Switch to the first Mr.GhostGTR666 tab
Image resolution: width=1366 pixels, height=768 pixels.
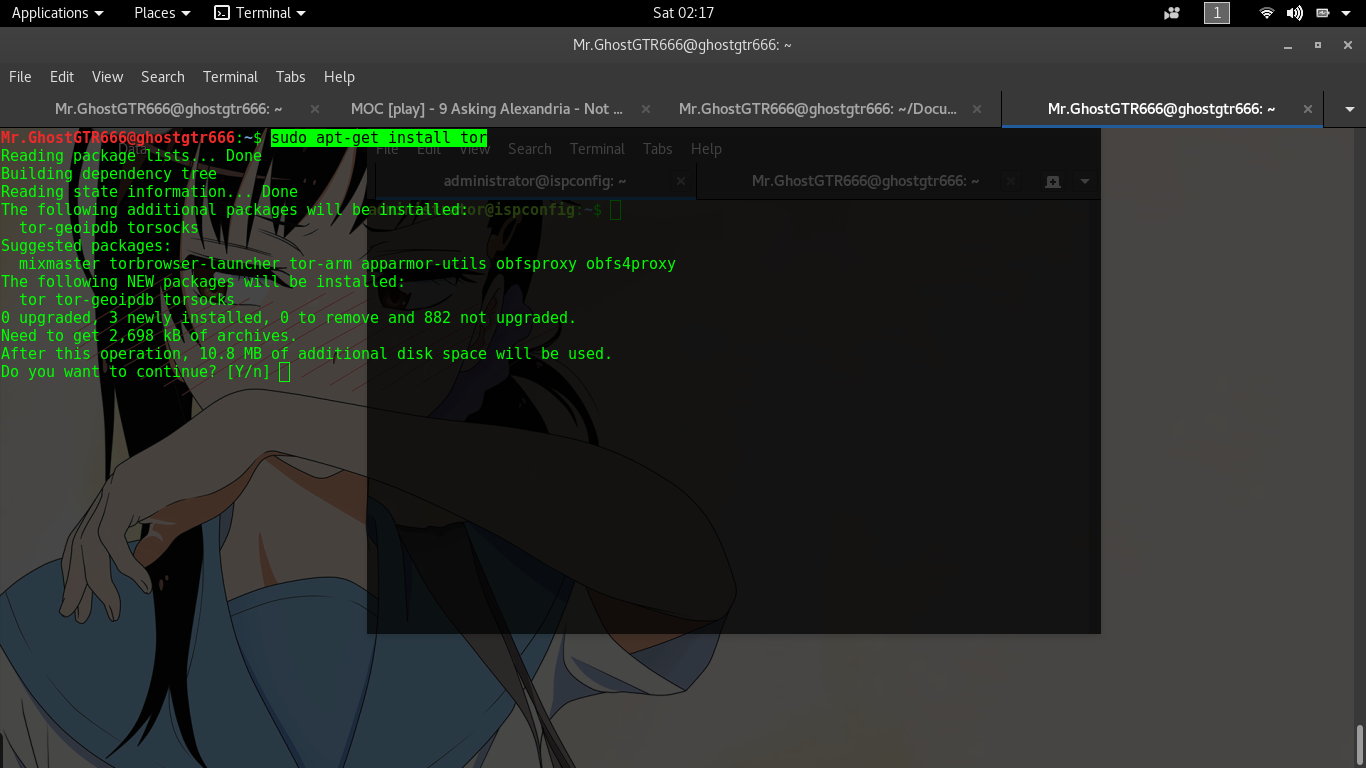pyautogui.click(x=168, y=109)
